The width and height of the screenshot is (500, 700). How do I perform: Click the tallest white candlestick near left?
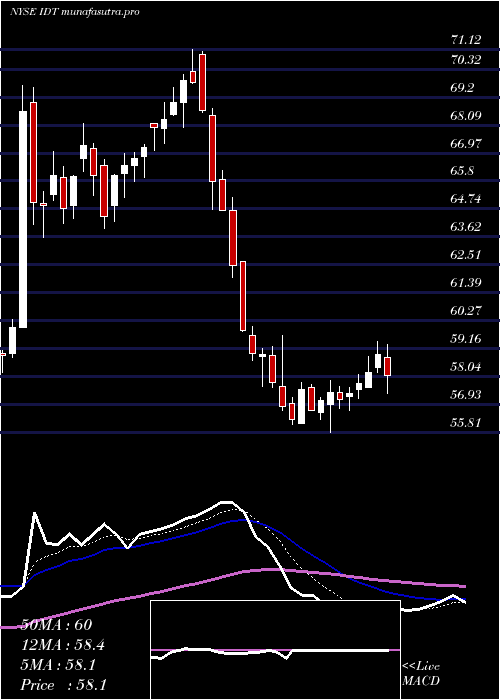tap(23, 219)
